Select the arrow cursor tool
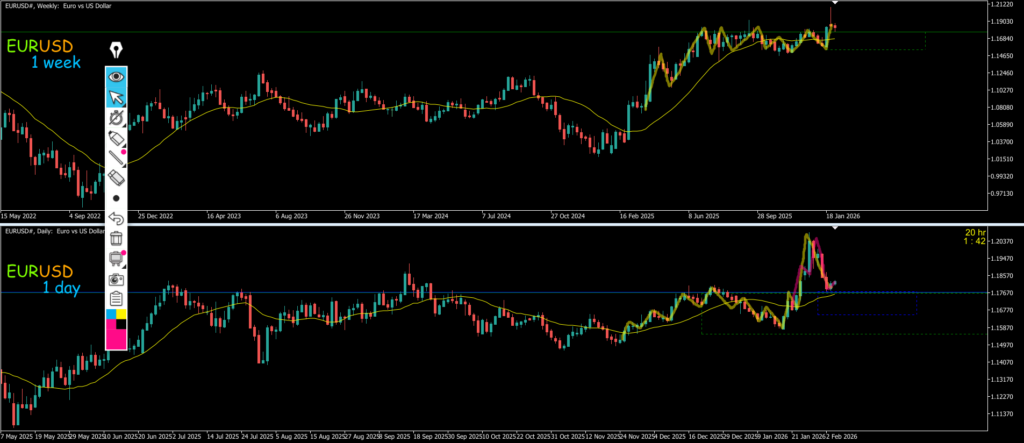The image size is (1024, 443). [x=117, y=97]
